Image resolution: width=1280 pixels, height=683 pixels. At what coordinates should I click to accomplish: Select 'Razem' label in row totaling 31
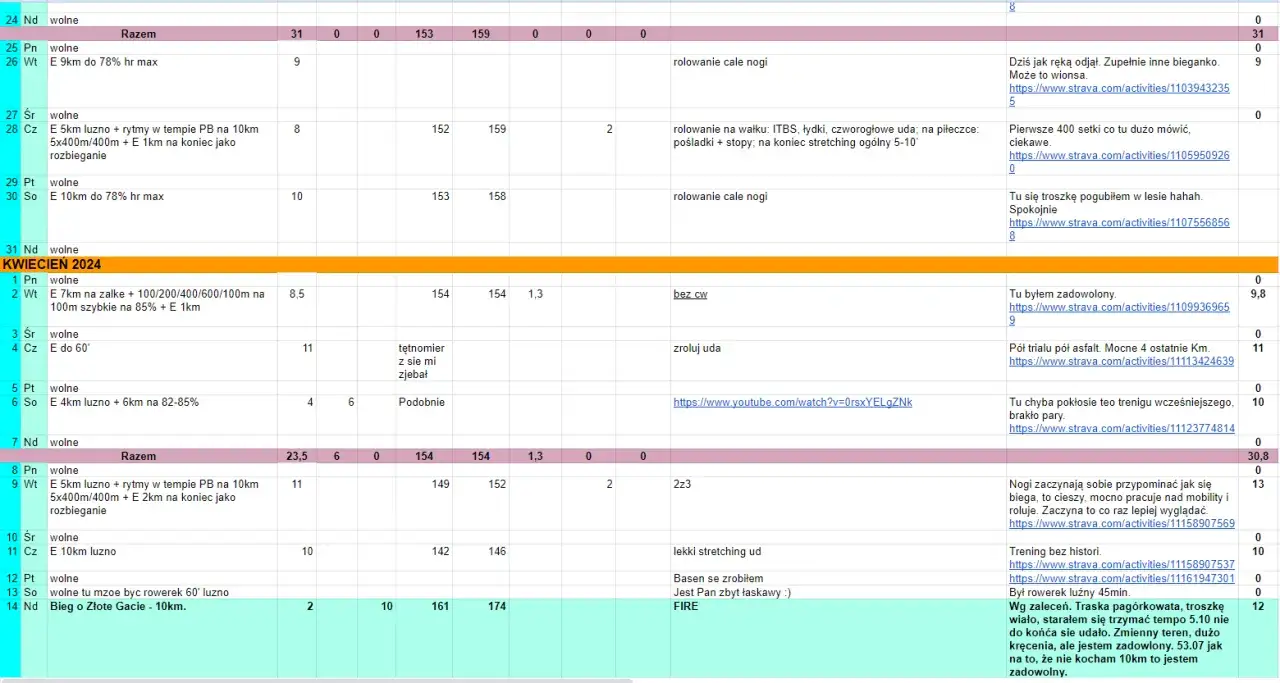click(138, 34)
